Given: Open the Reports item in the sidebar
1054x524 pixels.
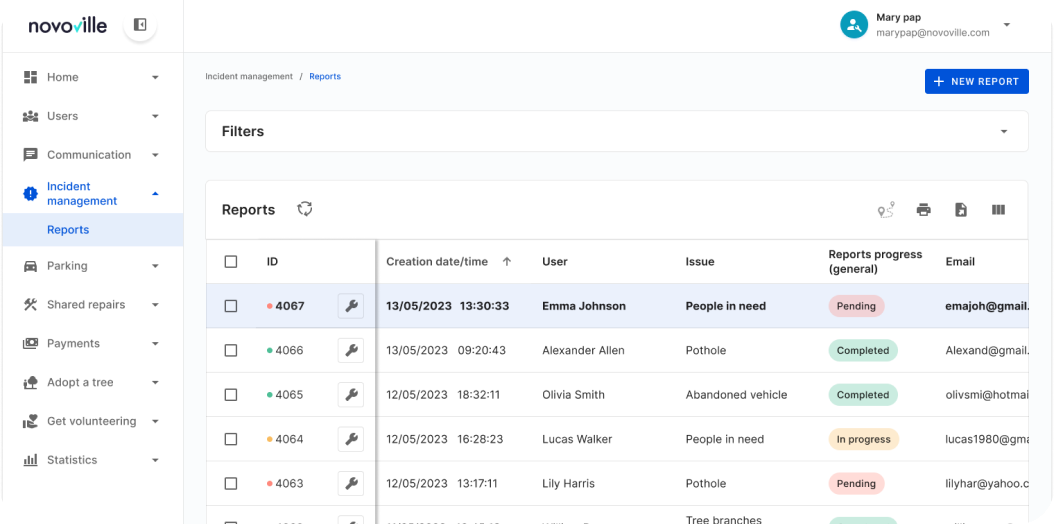Looking at the screenshot, I should 68,230.
